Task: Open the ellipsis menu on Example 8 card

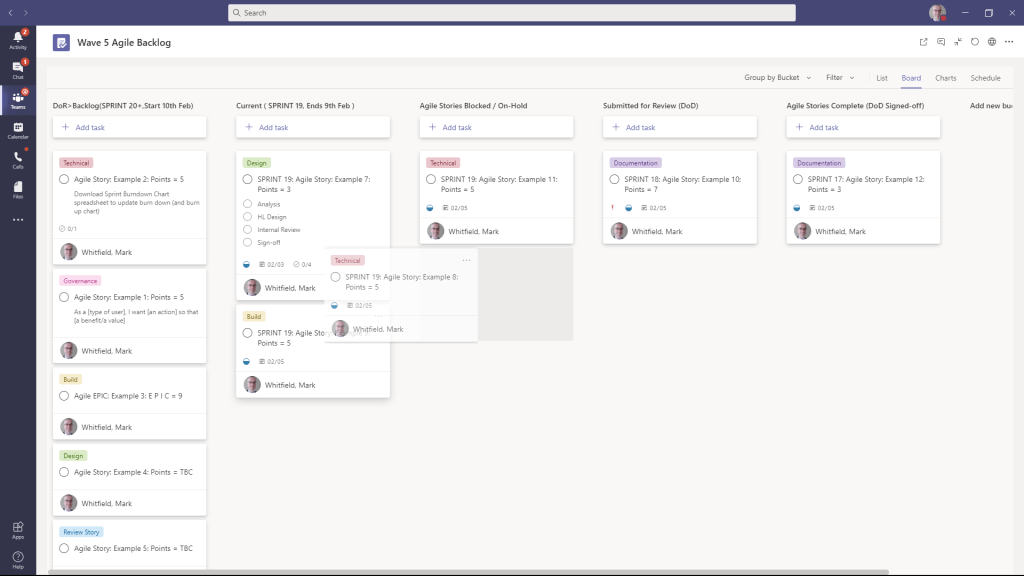Action: click(x=466, y=258)
